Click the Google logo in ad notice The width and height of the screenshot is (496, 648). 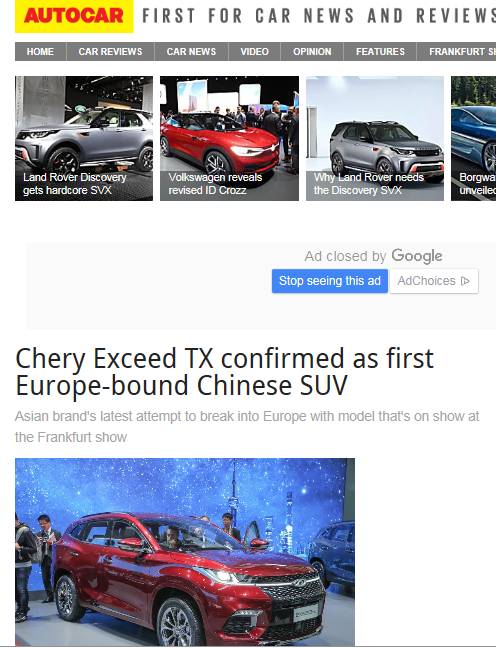(x=417, y=256)
